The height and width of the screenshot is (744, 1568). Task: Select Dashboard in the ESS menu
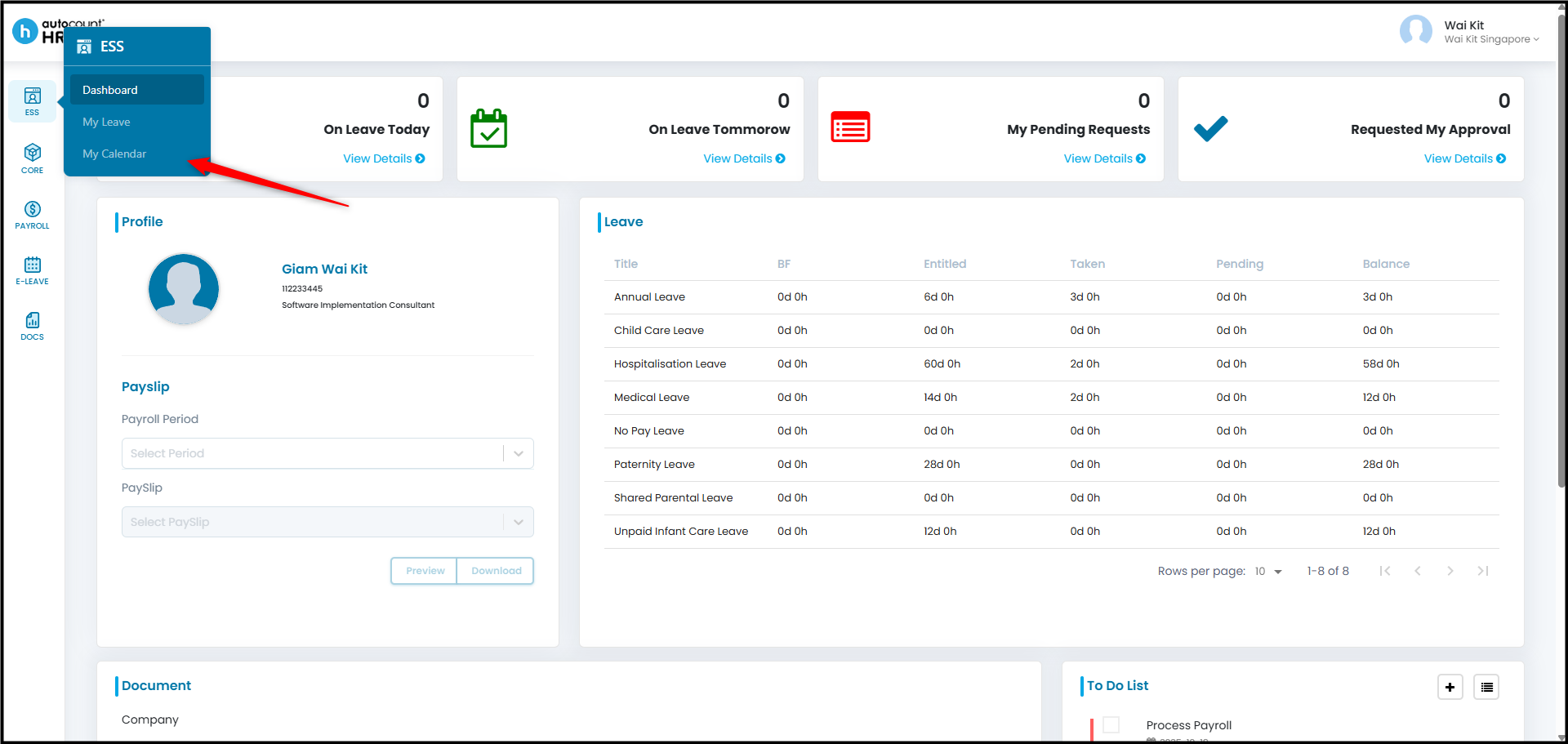click(137, 90)
